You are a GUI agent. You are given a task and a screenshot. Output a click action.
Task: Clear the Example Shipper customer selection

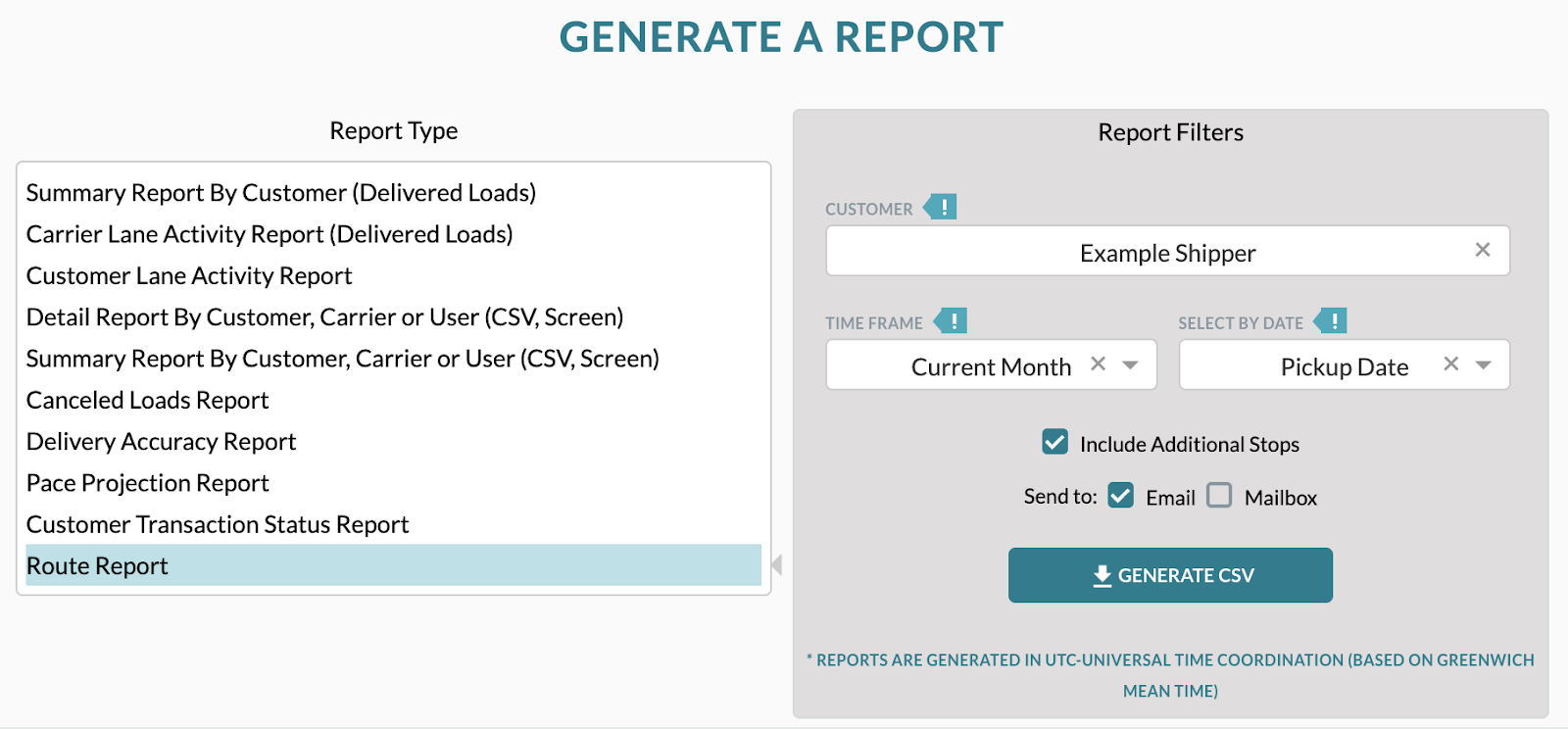[x=1483, y=251]
